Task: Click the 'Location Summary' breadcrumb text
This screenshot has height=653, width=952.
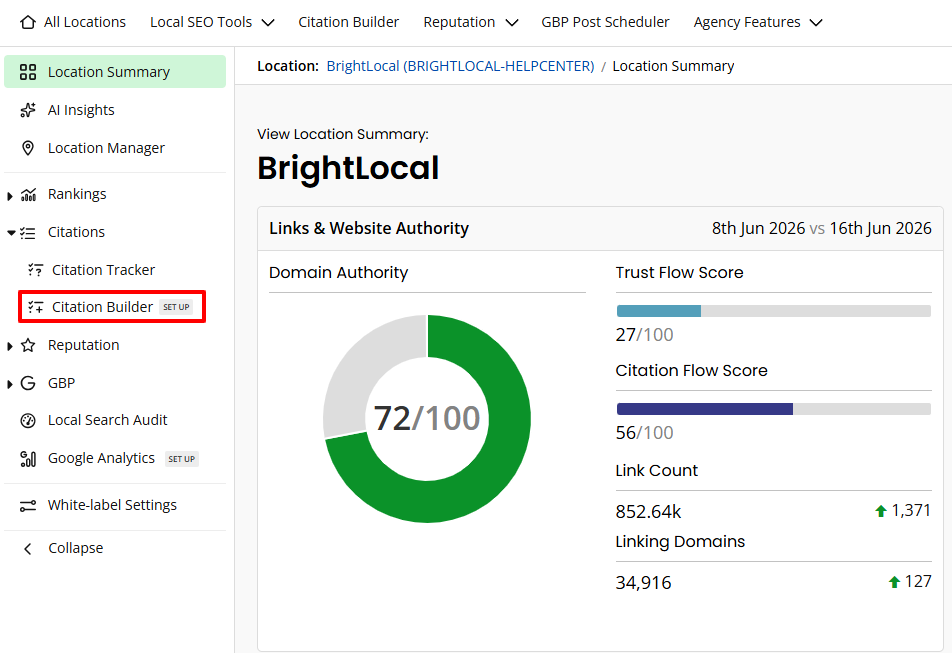Action: tap(673, 66)
